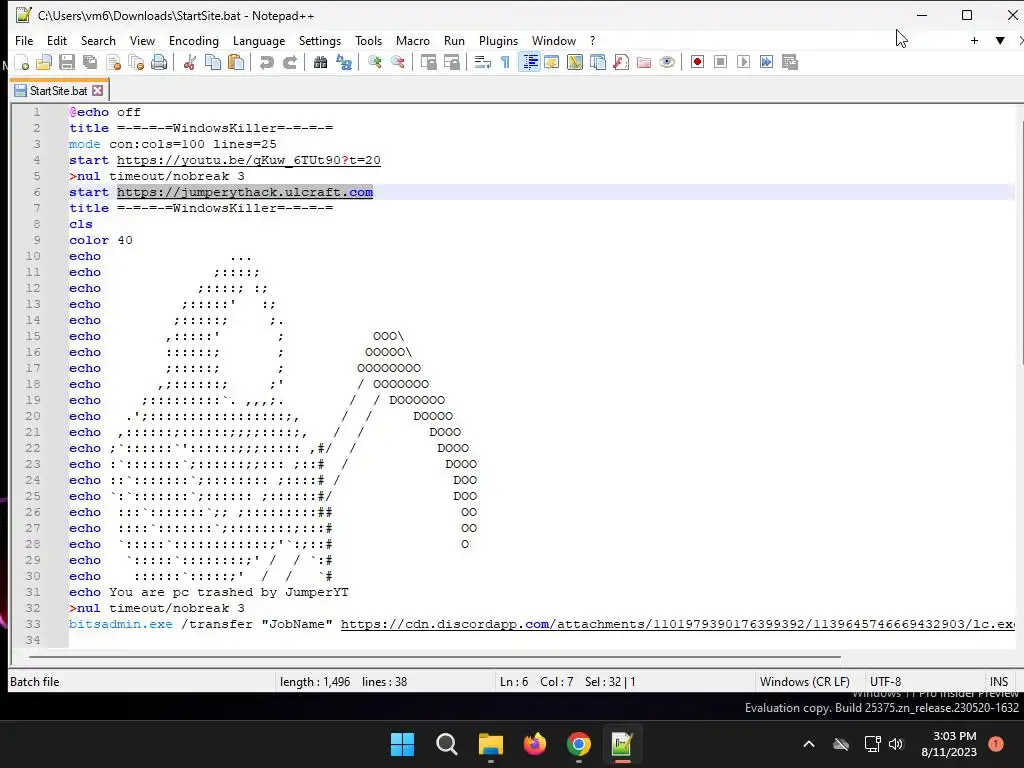This screenshot has height=768, width=1024.
Task: Toggle synchronized horizontal scrolling
Action: point(451,63)
